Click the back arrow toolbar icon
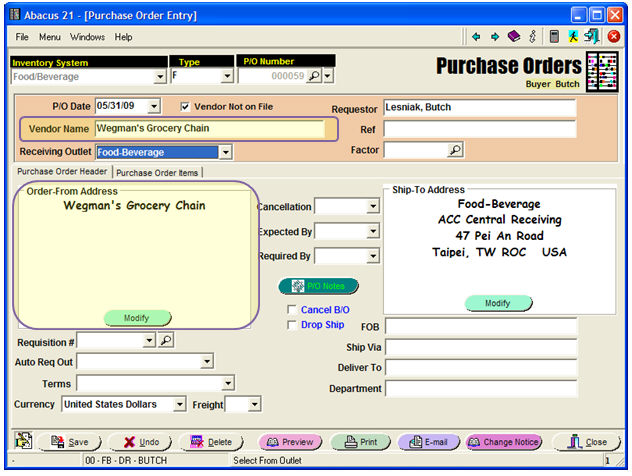 477,37
